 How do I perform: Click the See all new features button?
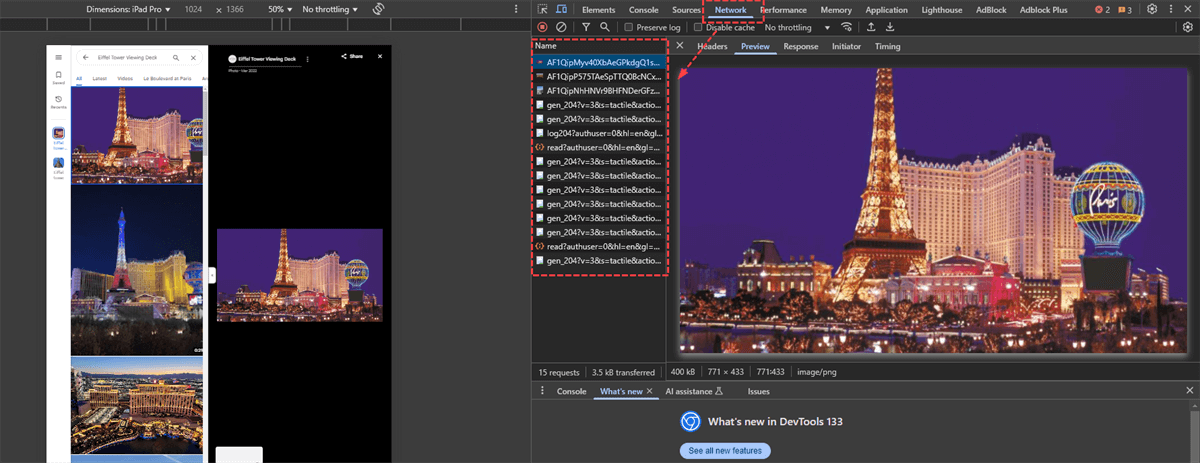click(x=725, y=451)
